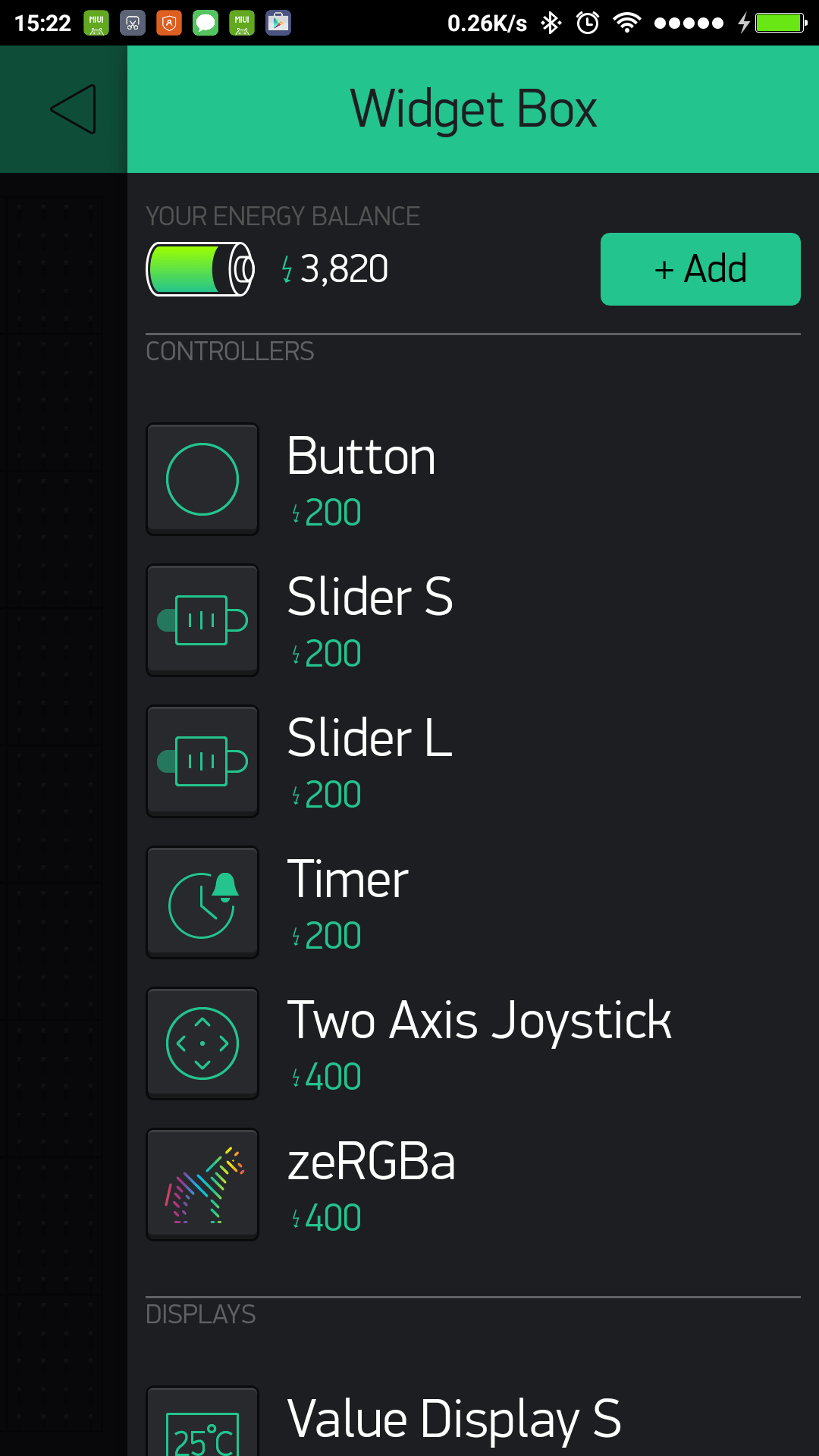Viewport: 819px width, 1456px height.
Task: Select the Two Axis Joystick icon
Action: (x=202, y=1043)
